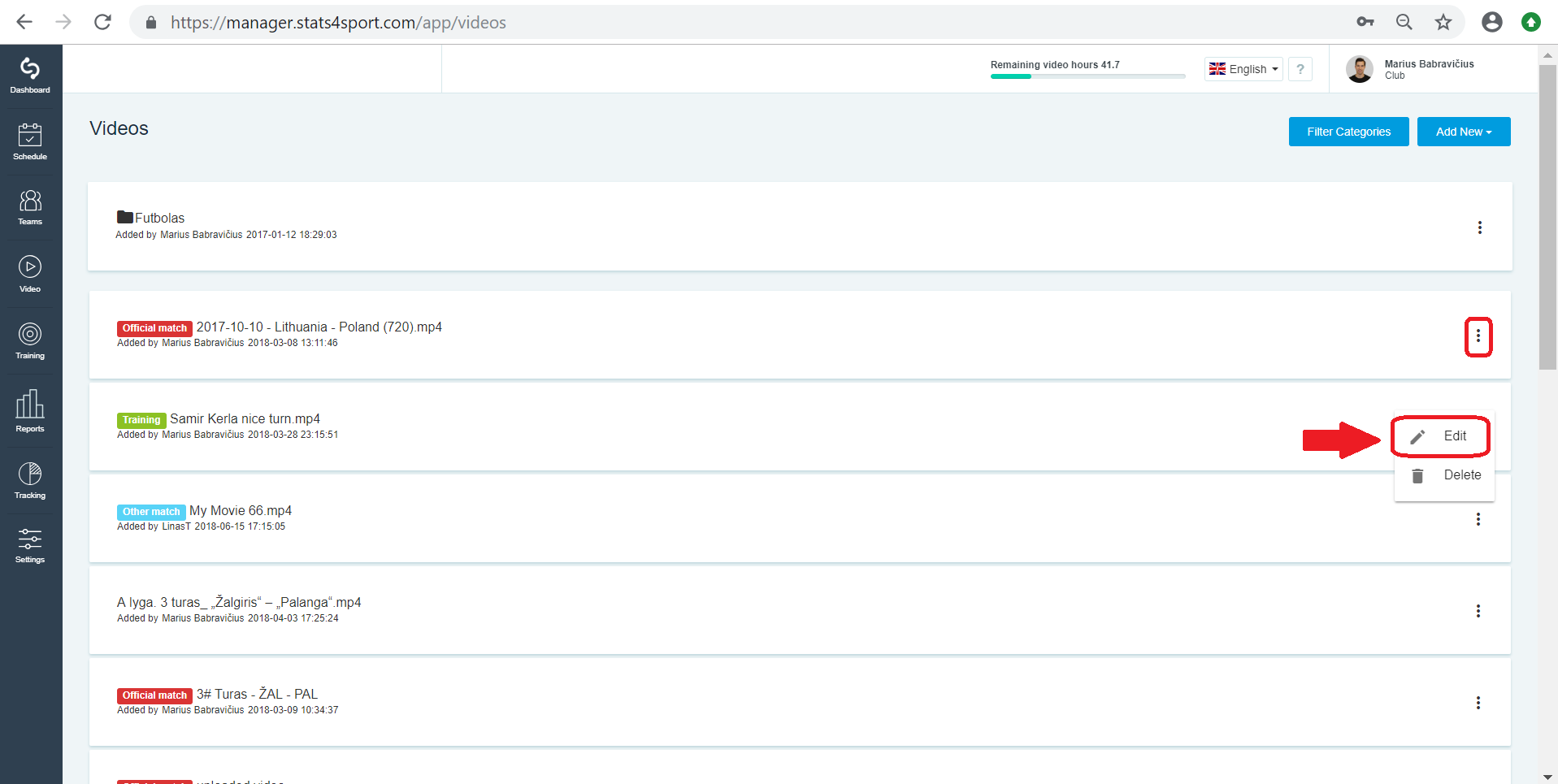
Task: Open Settings in sidebar
Action: point(30,545)
